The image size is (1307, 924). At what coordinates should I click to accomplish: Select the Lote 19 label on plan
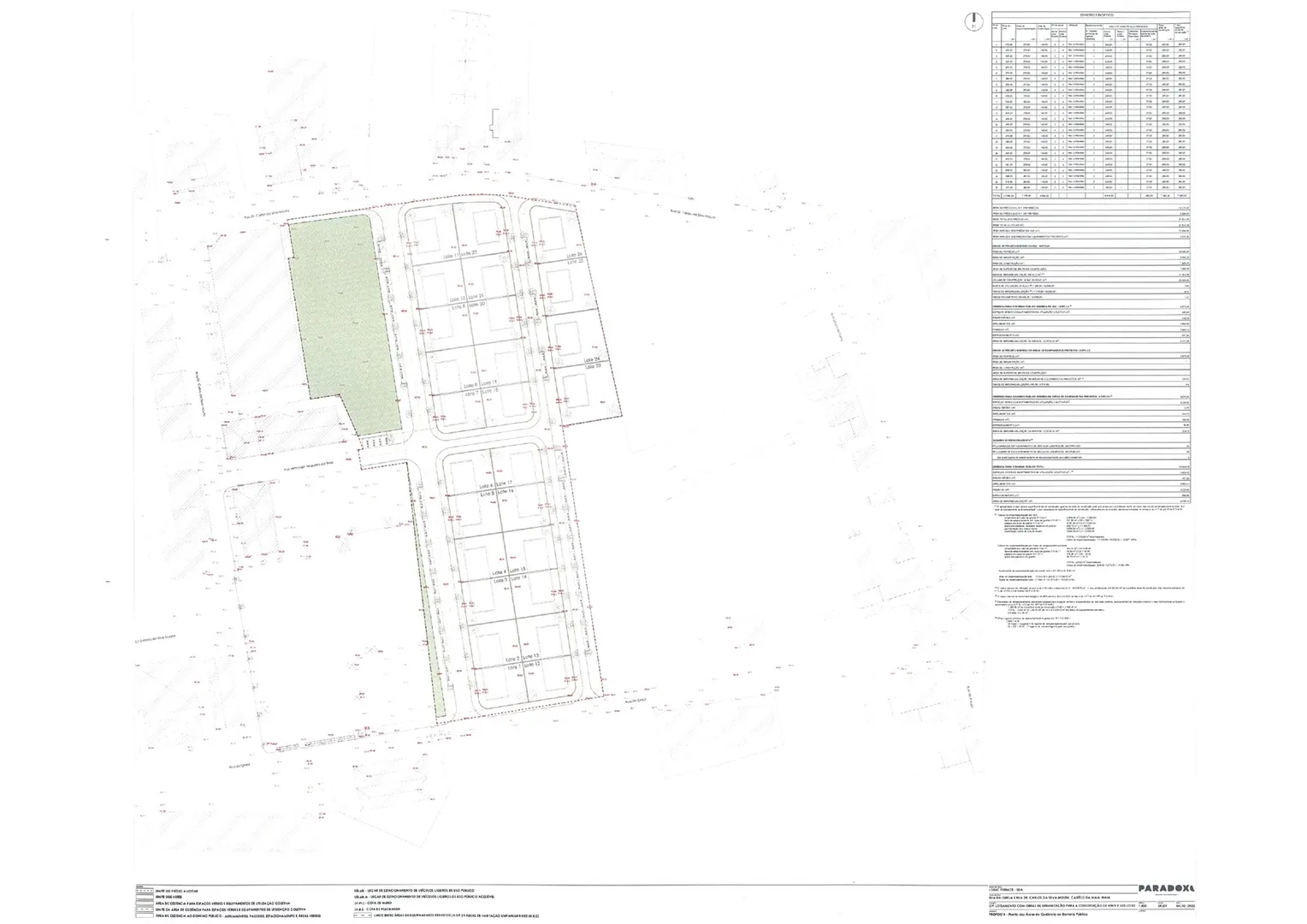pos(489,382)
